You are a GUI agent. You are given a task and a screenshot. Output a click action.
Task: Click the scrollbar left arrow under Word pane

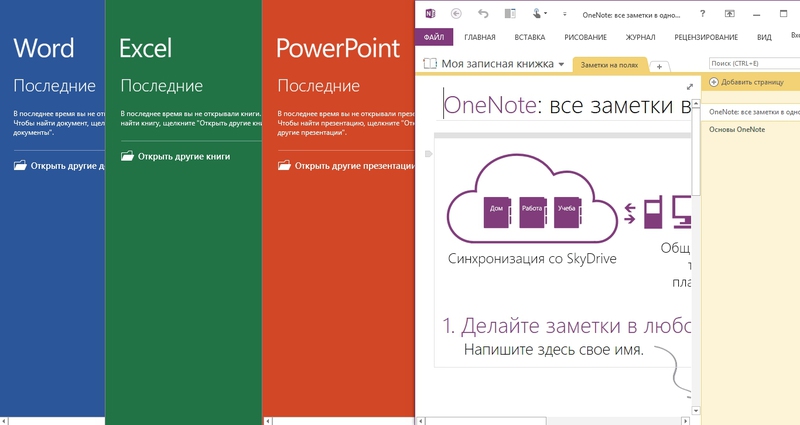[x=5, y=421]
